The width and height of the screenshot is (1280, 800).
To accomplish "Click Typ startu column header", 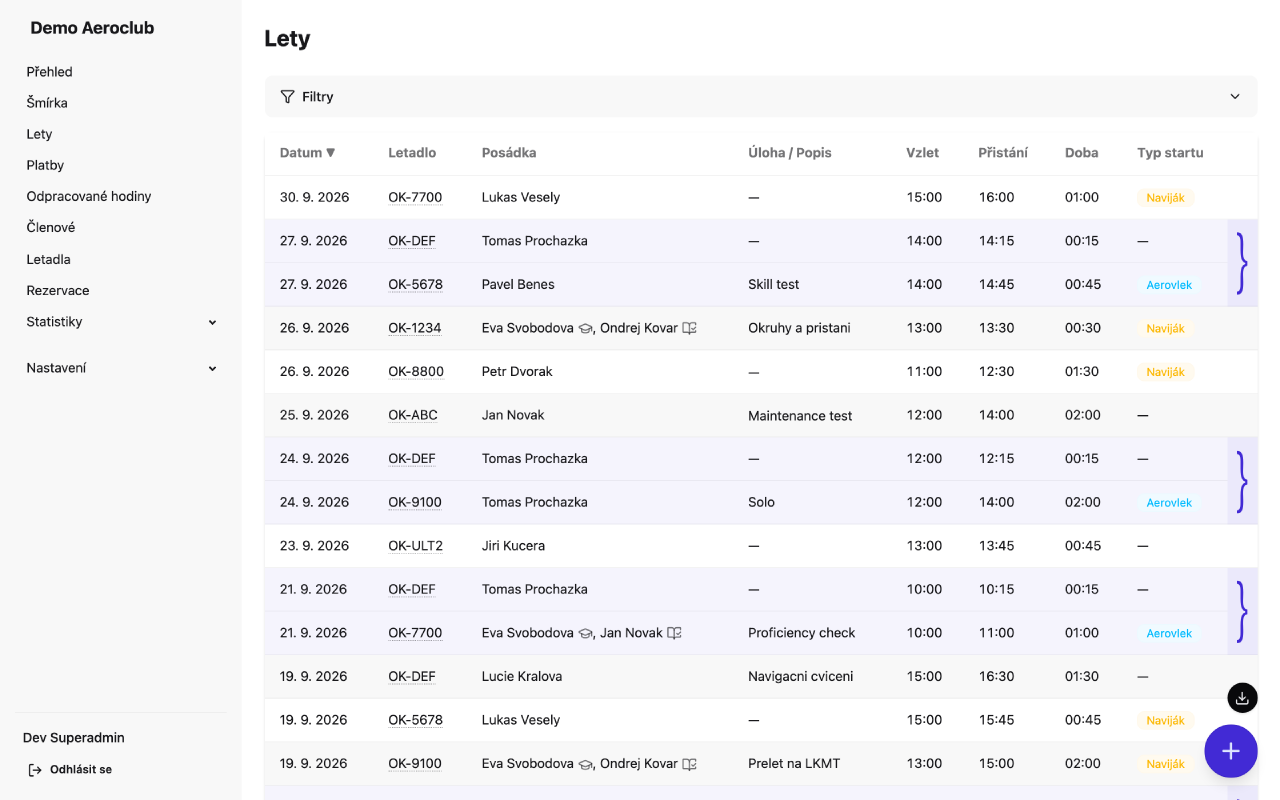I will point(1170,153).
